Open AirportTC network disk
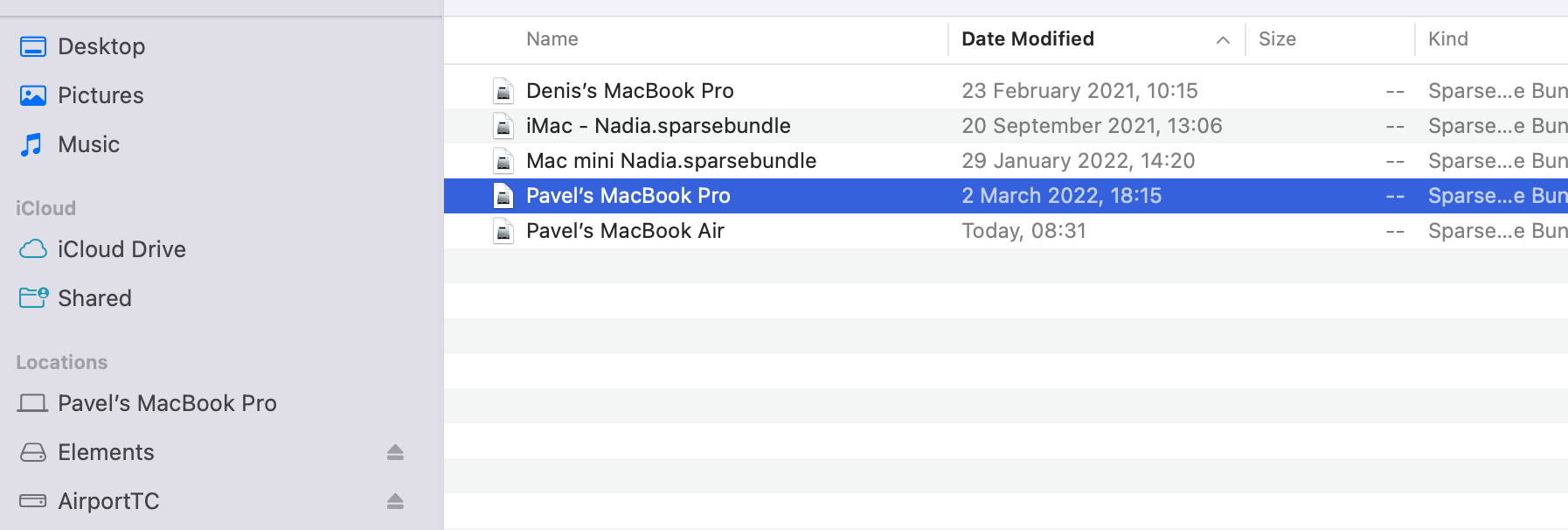Image resolution: width=1568 pixels, height=530 pixels. (x=108, y=501)
